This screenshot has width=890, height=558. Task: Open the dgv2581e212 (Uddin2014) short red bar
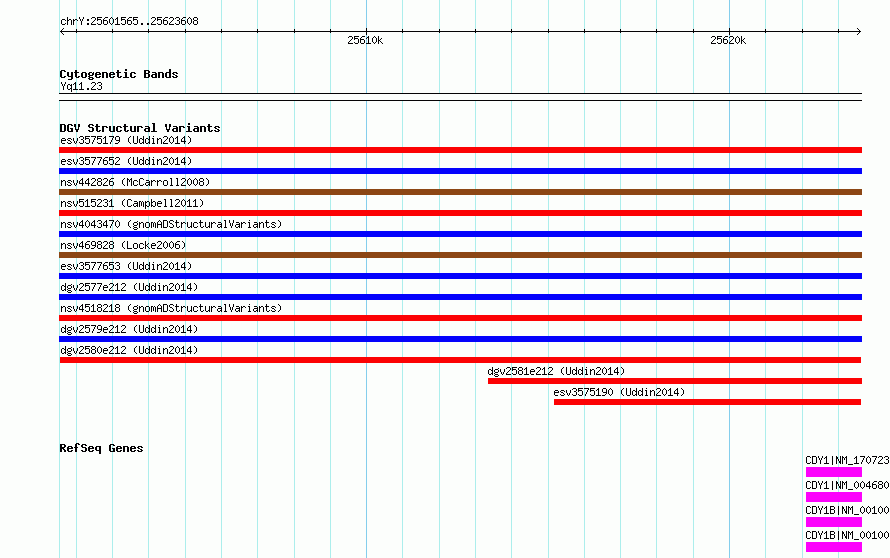(x=675, y=381)
